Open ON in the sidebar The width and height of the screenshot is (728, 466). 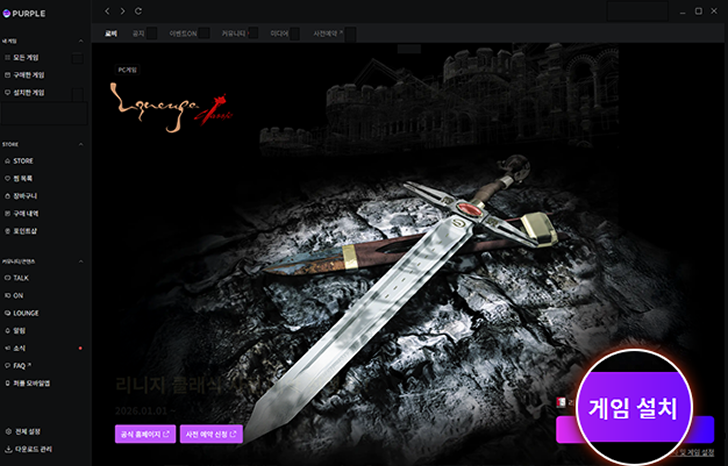click(x=14, y=295)
